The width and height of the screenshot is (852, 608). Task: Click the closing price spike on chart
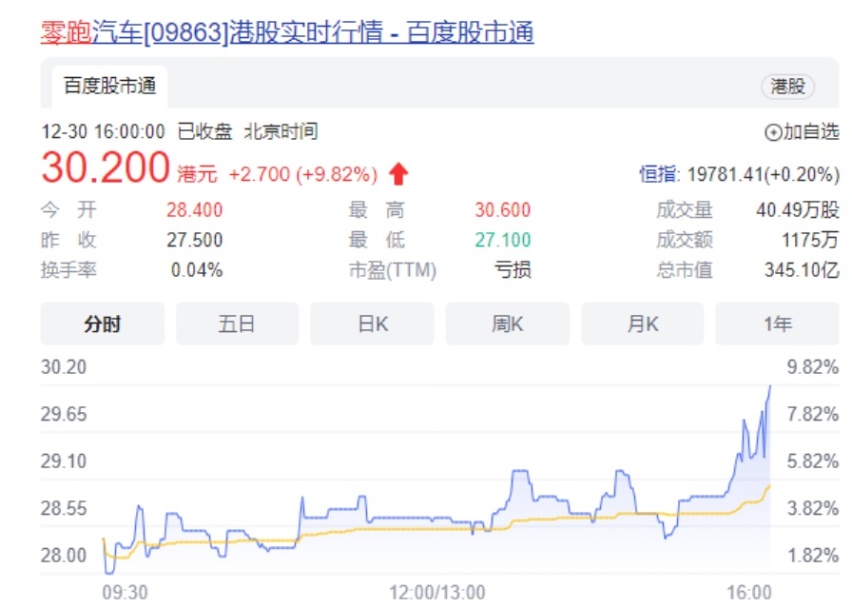(x=769, y=388)
